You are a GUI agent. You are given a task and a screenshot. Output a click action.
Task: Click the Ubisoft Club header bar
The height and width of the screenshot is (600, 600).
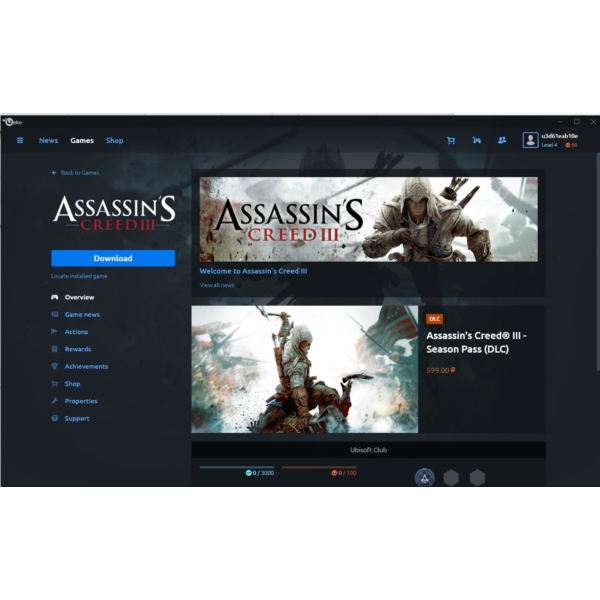[368, 450]
